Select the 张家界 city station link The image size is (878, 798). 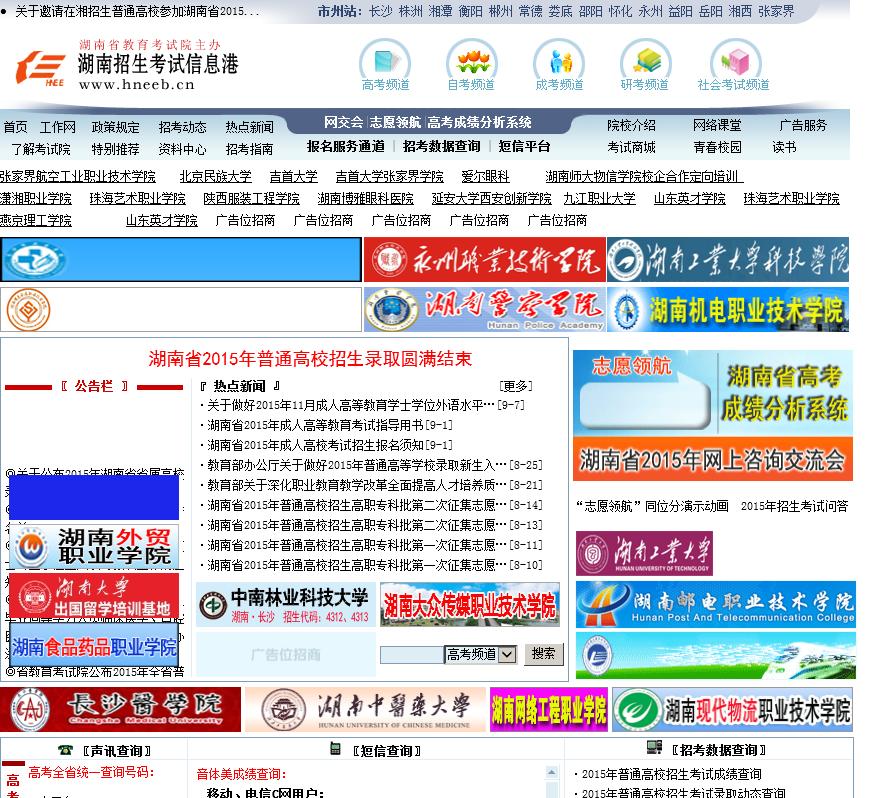(x=776, y=11)
